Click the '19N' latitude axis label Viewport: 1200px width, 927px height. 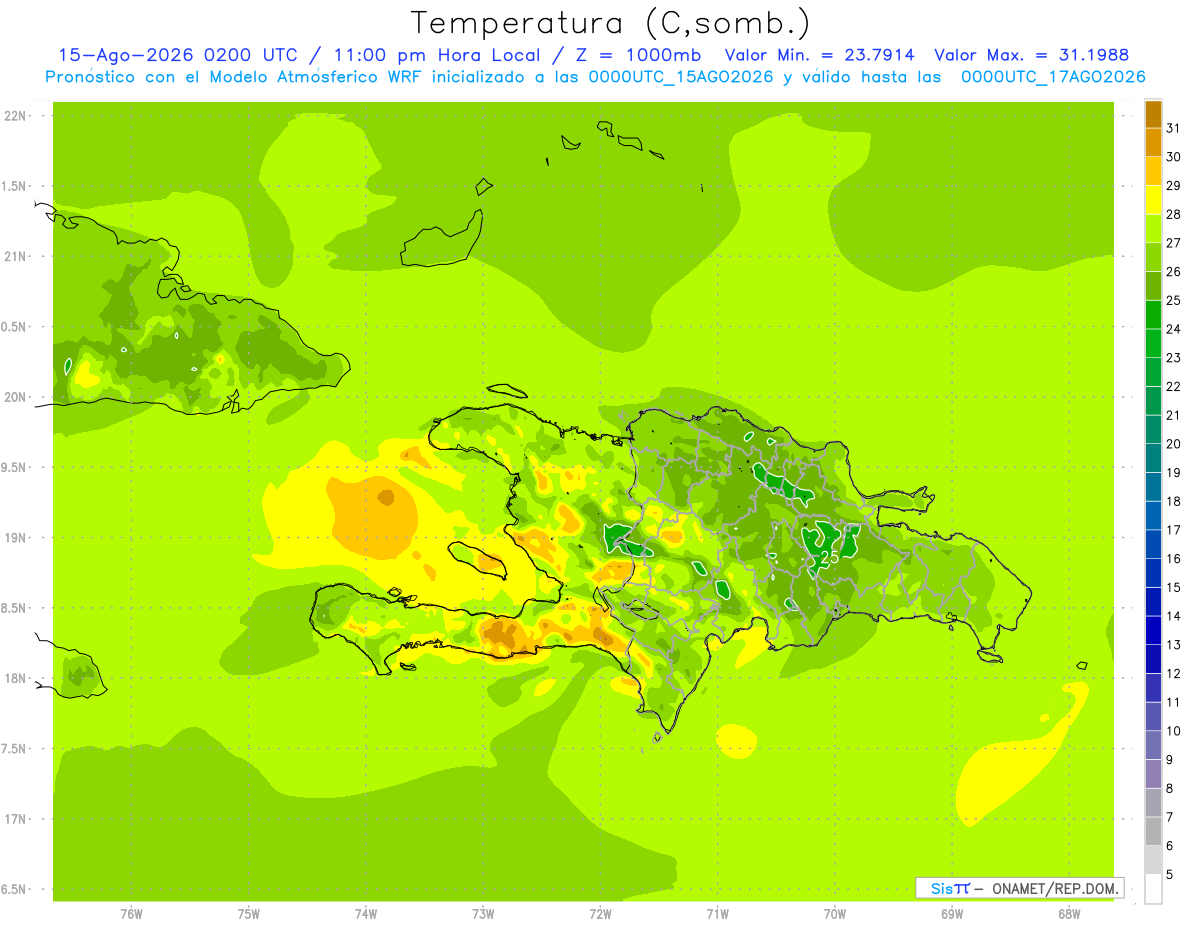click(x=15, y=538)
